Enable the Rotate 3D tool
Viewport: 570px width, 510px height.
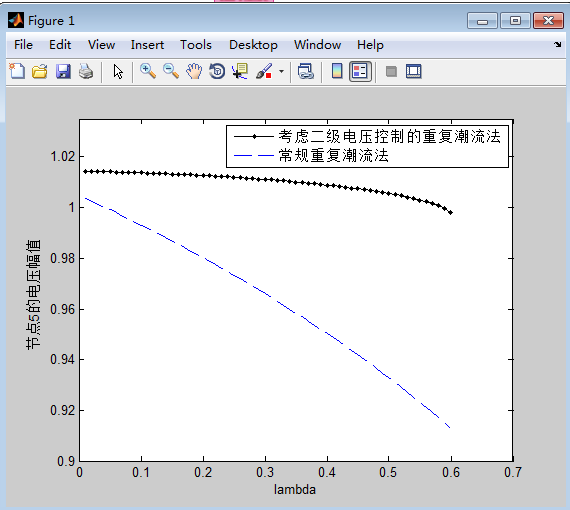click(217, 71)
